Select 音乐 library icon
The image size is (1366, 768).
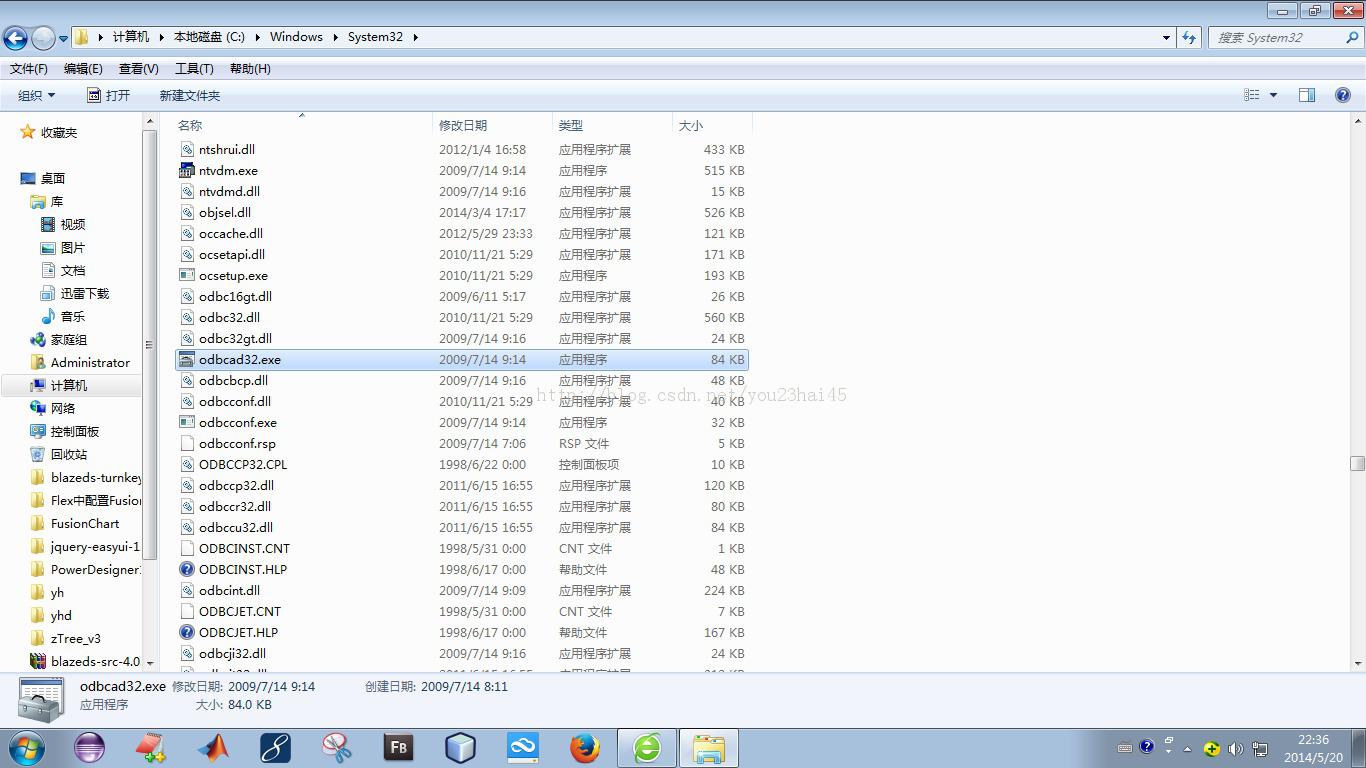[48, 316]
